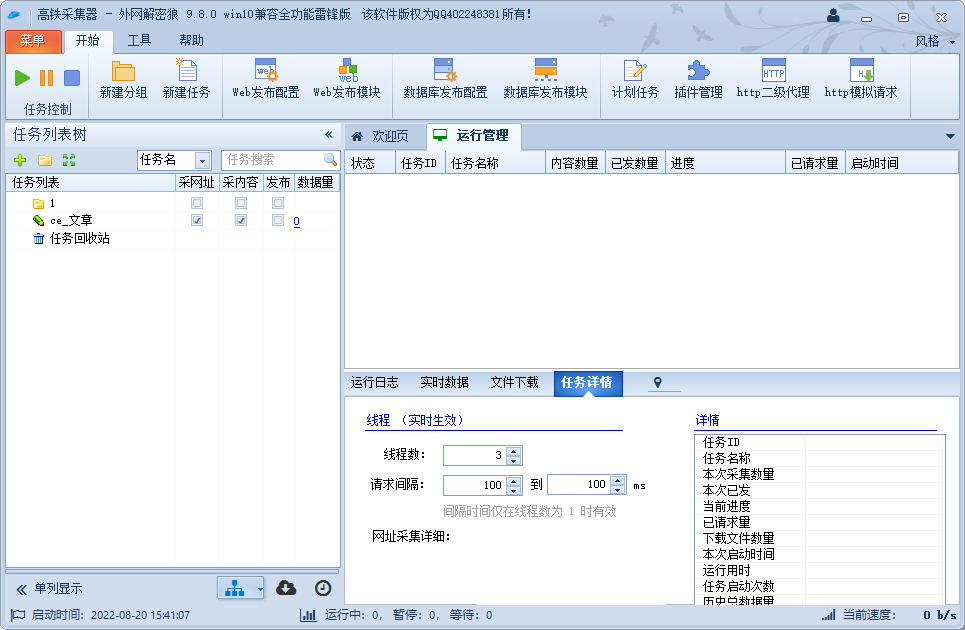Click the 线程数 input field
This screenshot has height=630, width=965.
[475, 455]
